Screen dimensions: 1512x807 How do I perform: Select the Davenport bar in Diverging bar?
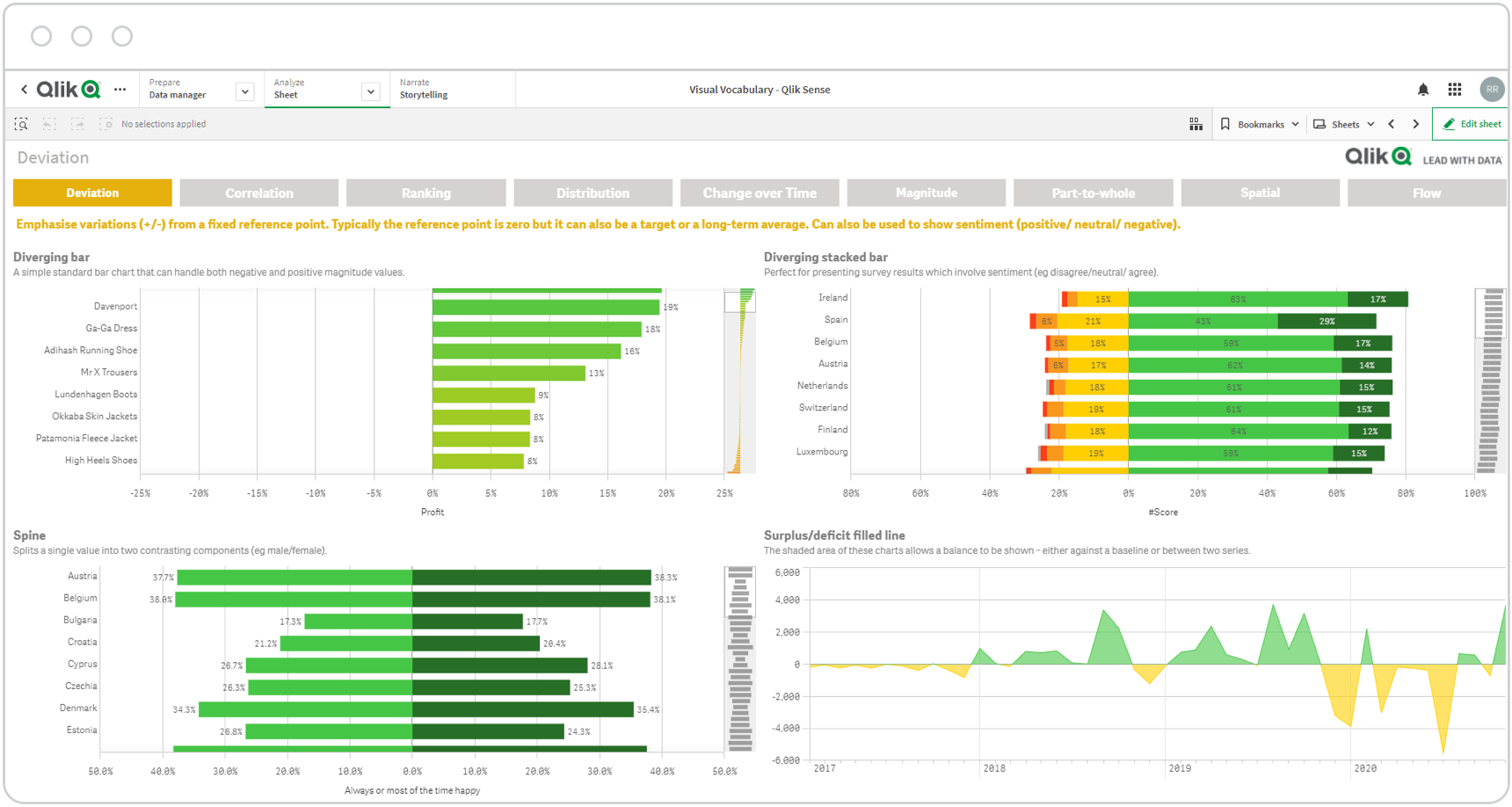(546, 307)
